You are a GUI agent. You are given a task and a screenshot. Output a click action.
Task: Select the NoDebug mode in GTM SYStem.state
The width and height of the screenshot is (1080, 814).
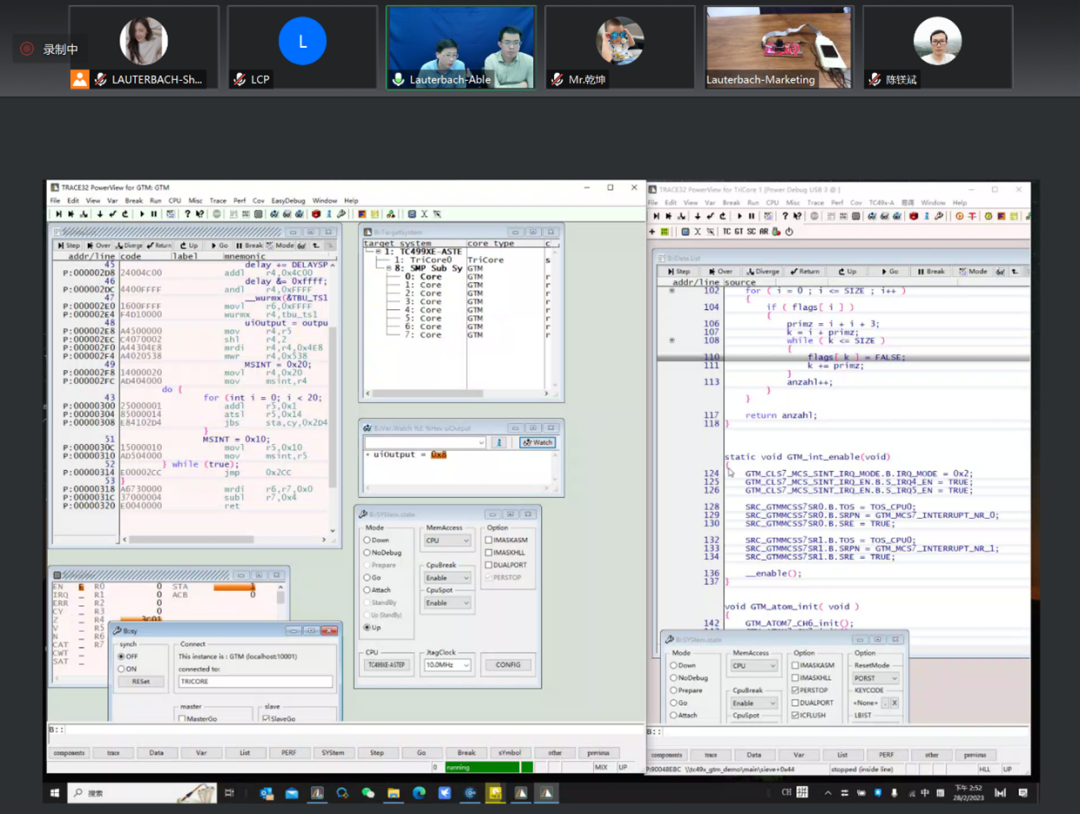coord(367,553)
